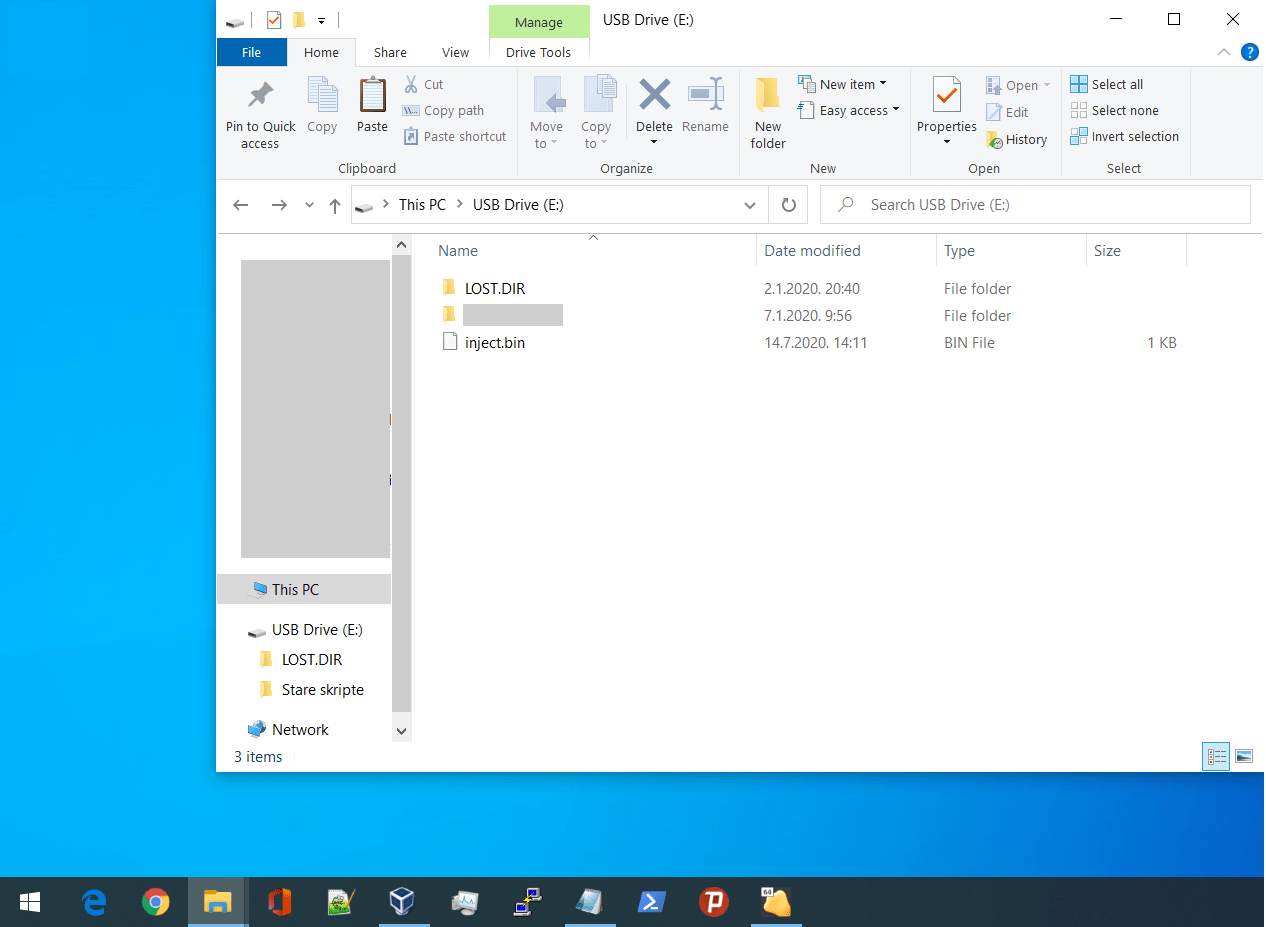Image resolution: width=1266 pixels, height=927 pixels.
Task: Open the Share ribbon tab
Action: tap(390, 53)
